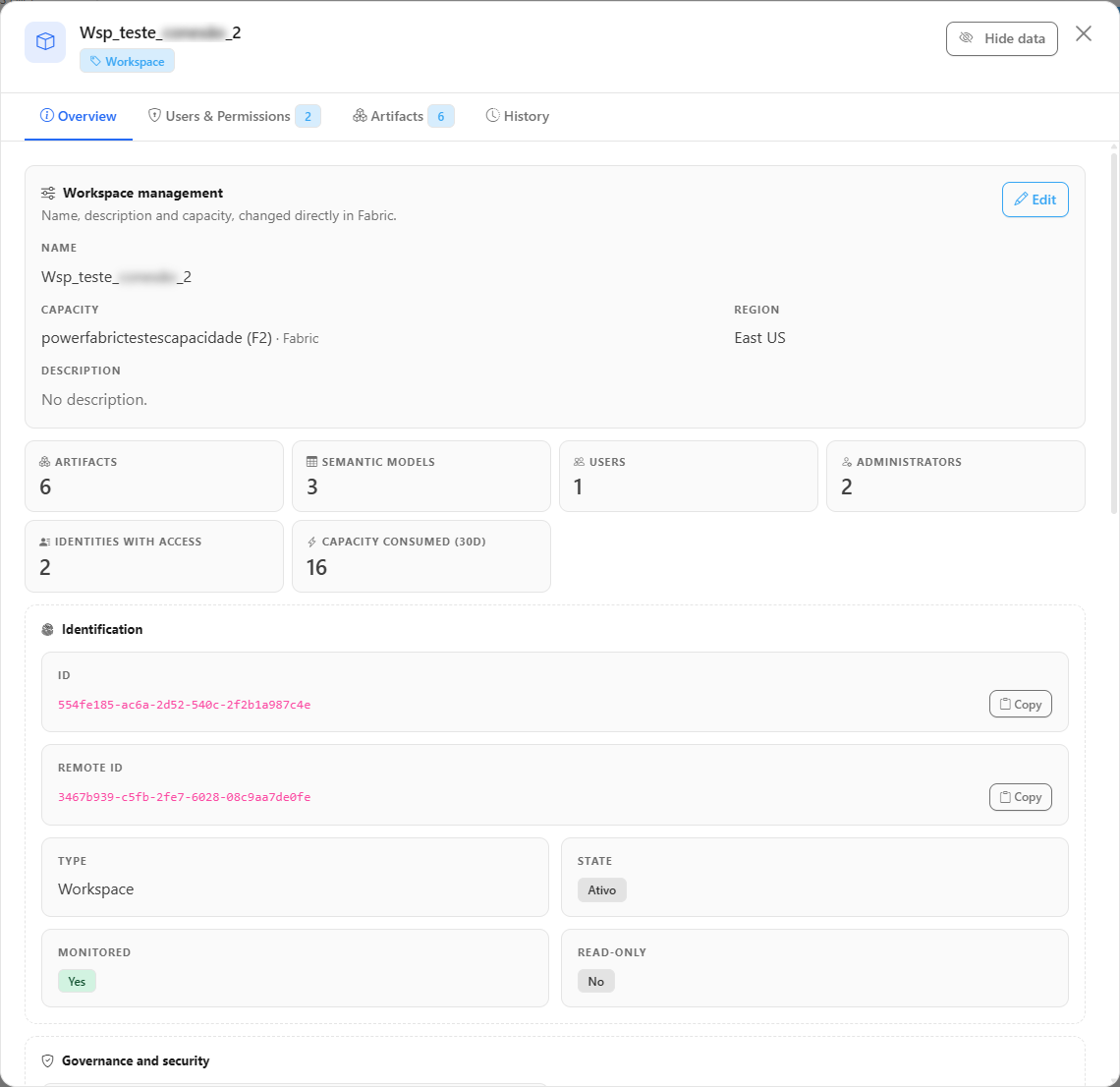Switch to the Overview tab
The width and height of the screenshot is (1120, 1087).
click(79, 116)
